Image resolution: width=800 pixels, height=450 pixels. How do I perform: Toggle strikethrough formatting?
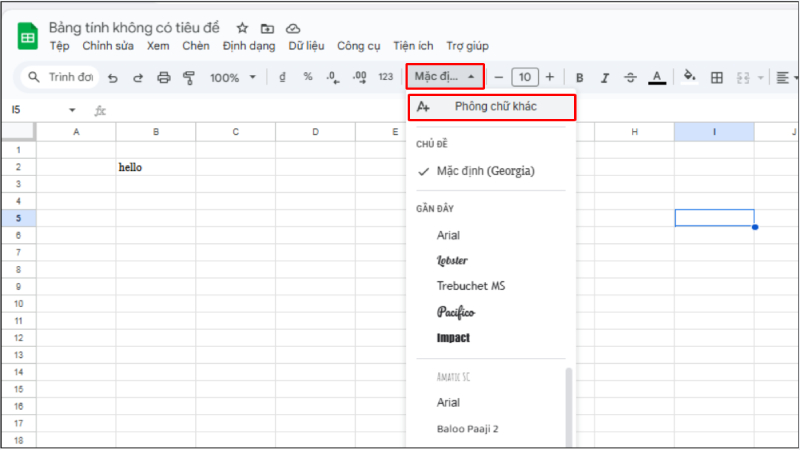tap(631, 78)
